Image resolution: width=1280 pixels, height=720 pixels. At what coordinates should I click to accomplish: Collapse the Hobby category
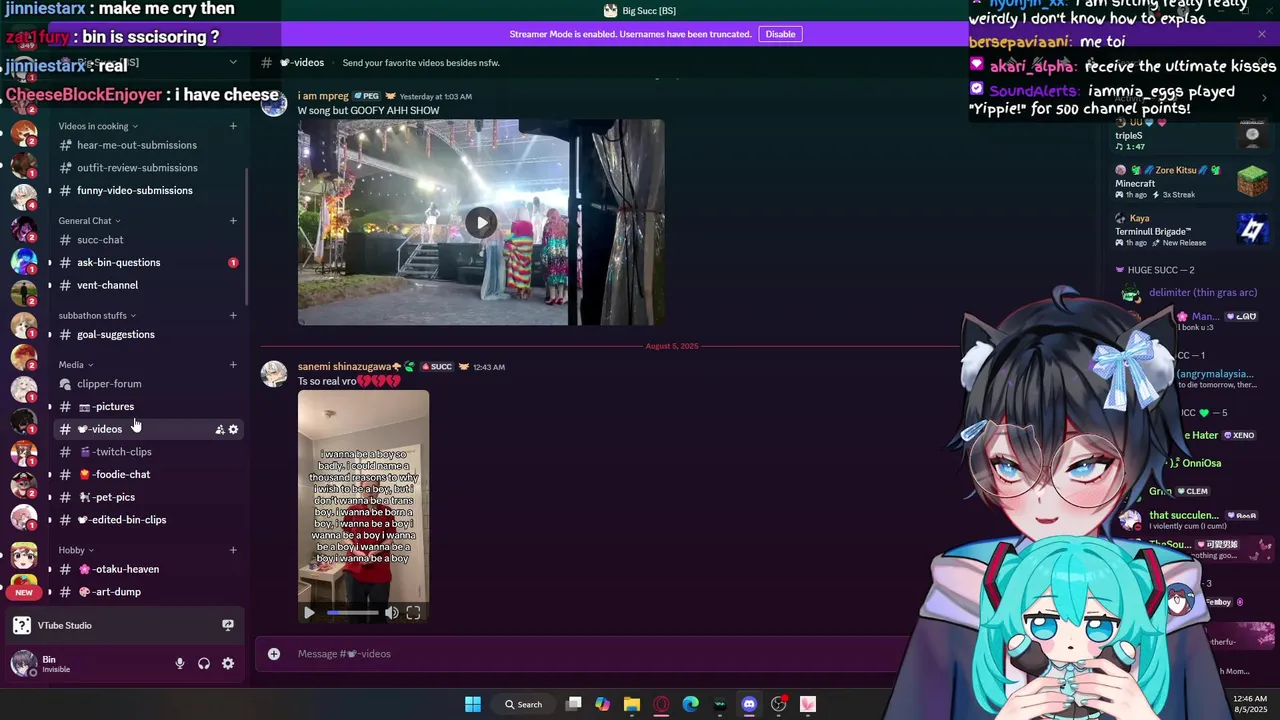[76, 550]
